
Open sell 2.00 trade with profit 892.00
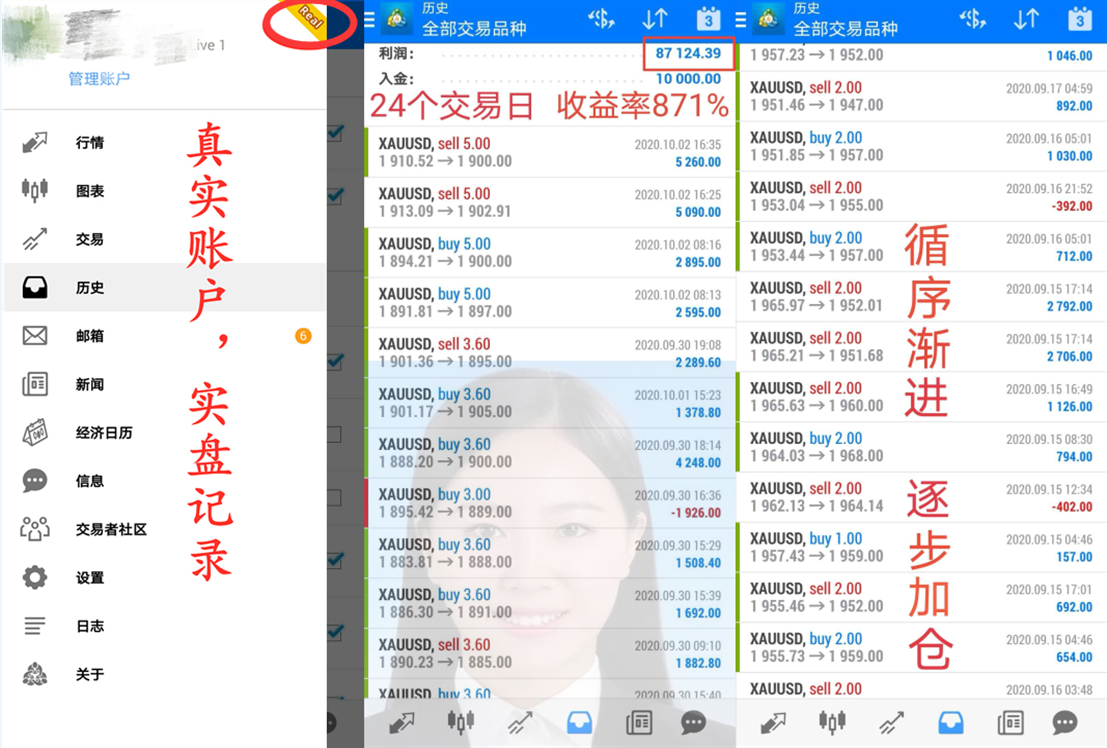(921, 96)
